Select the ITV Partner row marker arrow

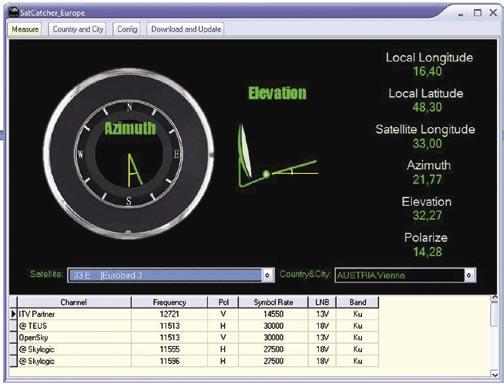13,314
